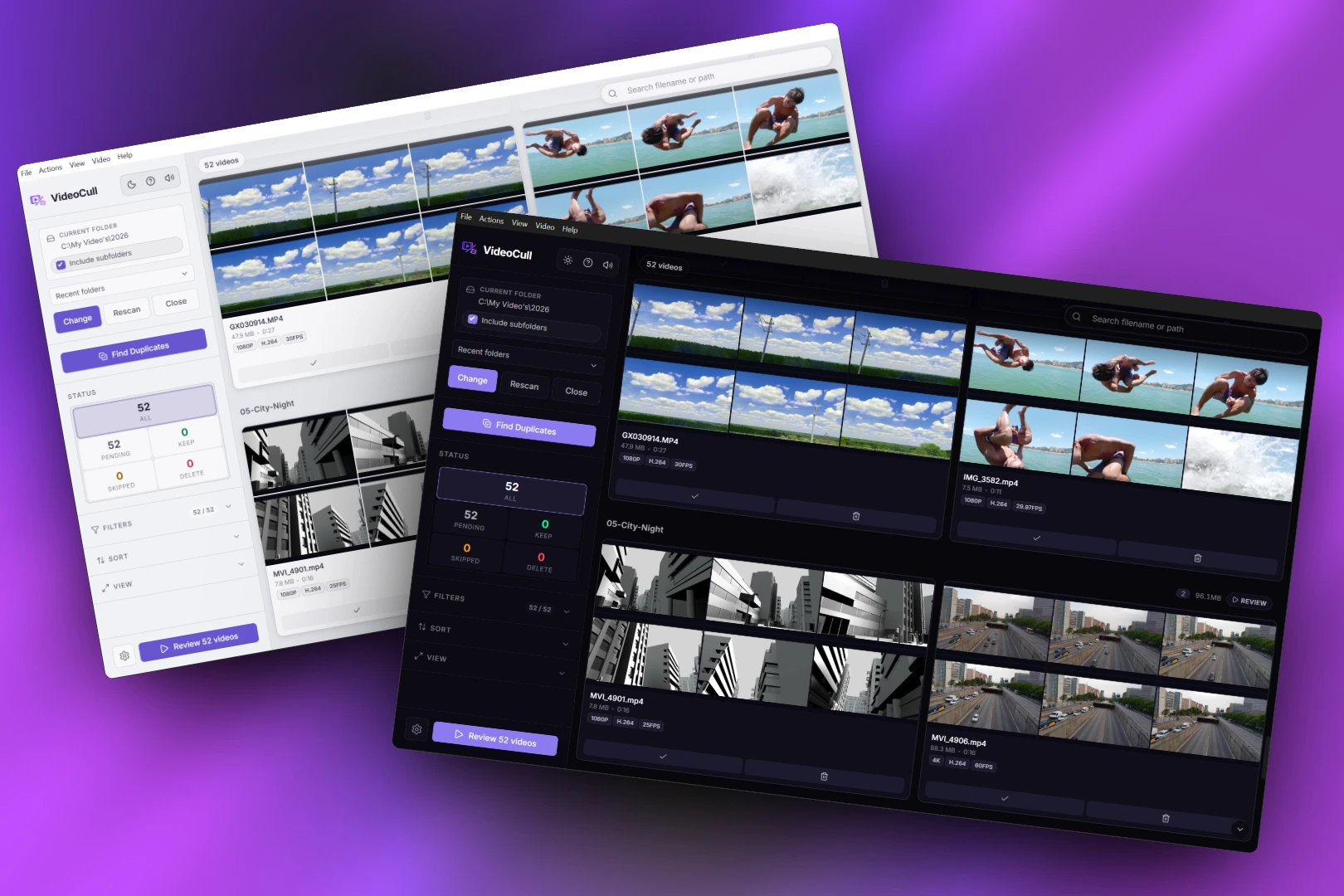
Task: Mute sounds with speaker icon in light window
Action: coord(169,178)
